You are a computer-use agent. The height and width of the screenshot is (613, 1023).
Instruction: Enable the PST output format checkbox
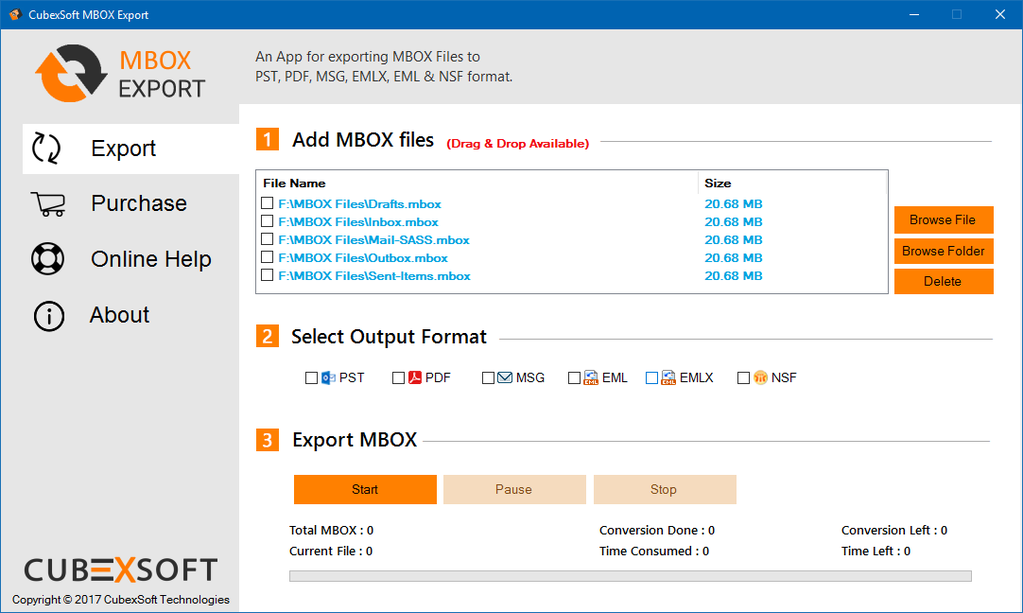pyautogui.click(x=311, y=378)
